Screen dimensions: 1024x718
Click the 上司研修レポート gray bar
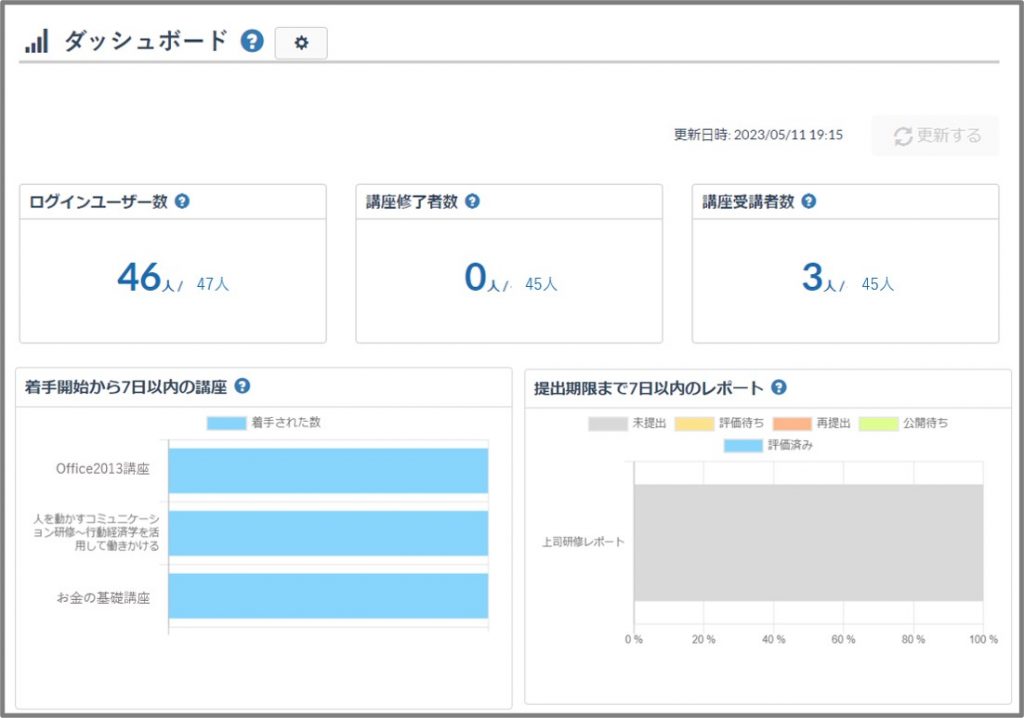(x=808, y=543)
